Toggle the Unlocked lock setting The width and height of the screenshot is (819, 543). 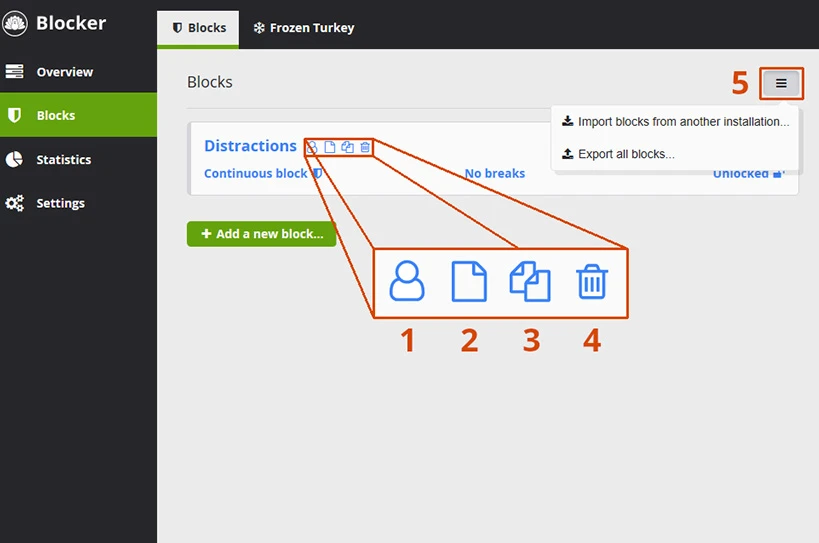747,174
